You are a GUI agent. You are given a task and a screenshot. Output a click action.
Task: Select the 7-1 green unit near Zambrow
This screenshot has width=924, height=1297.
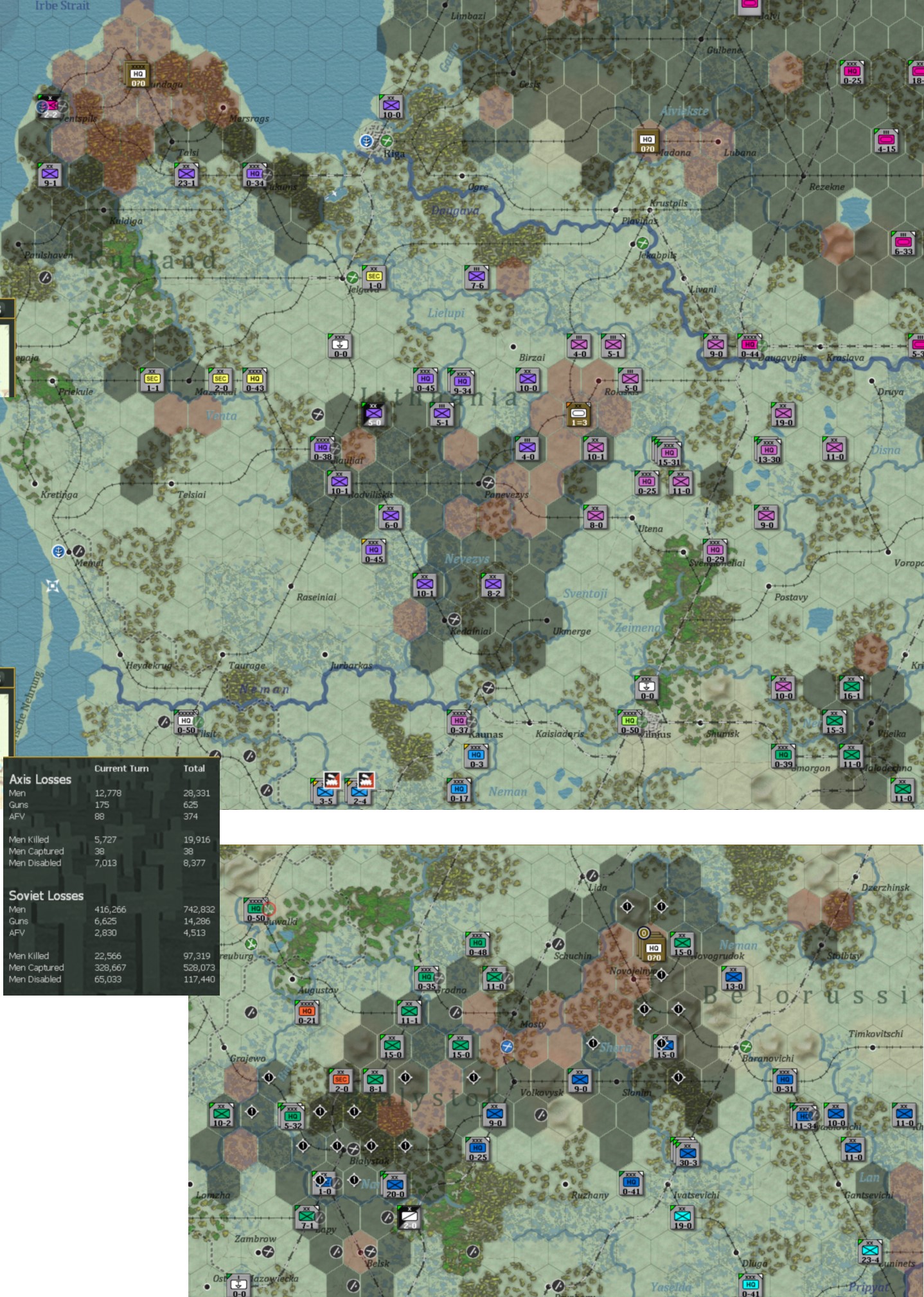[x=307, y=1217]
